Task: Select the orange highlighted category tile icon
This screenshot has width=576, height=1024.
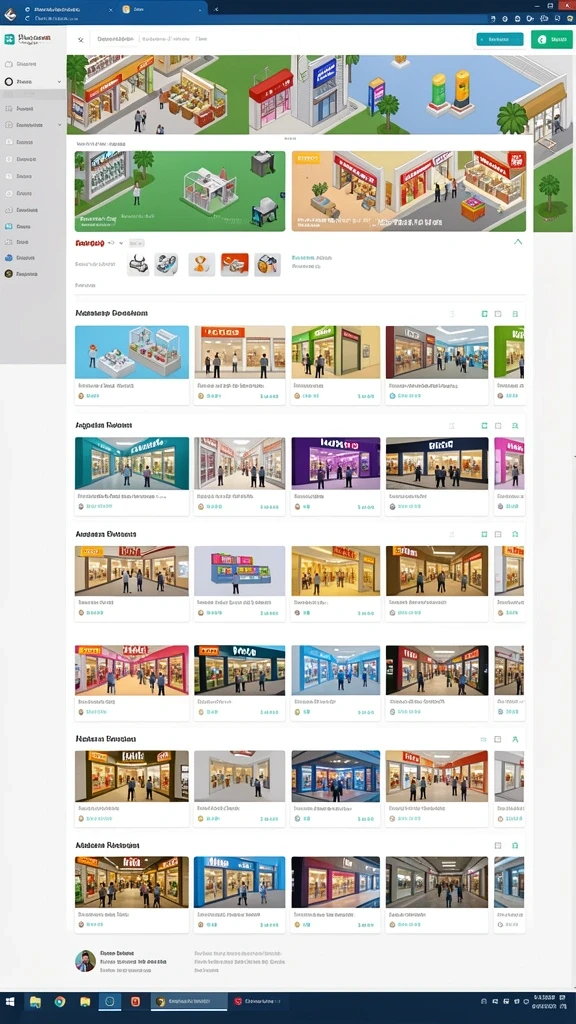Action: click(234, 264)
